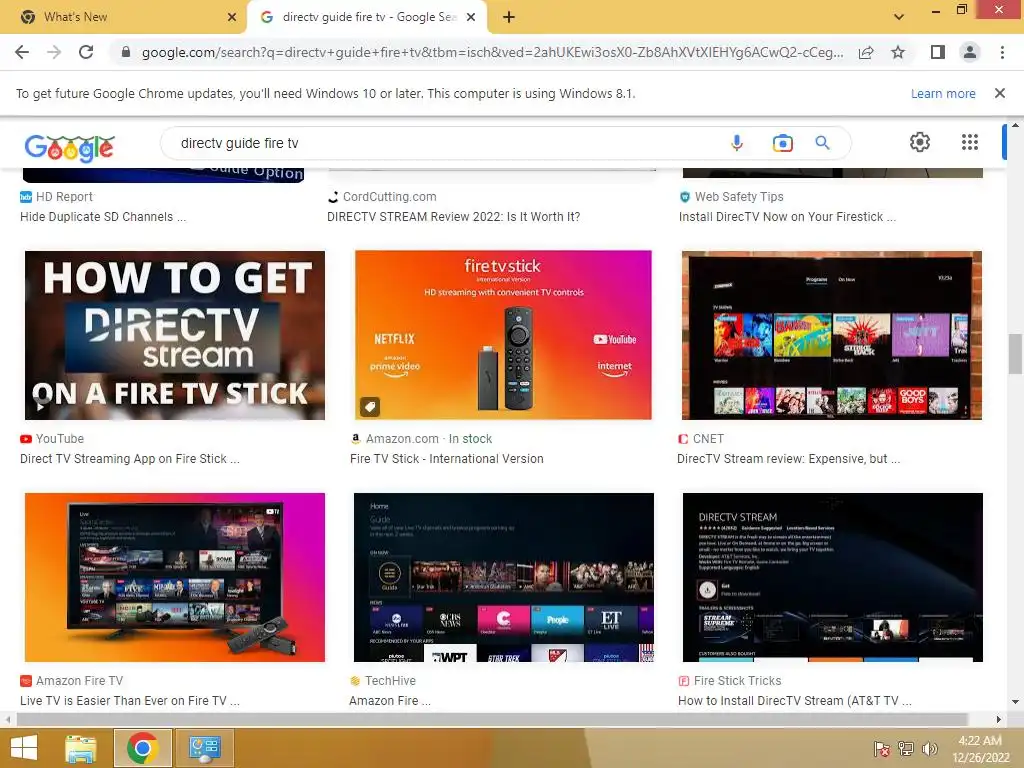Open the CNET DirecTV Stream TV image

[x=831, y=335]
